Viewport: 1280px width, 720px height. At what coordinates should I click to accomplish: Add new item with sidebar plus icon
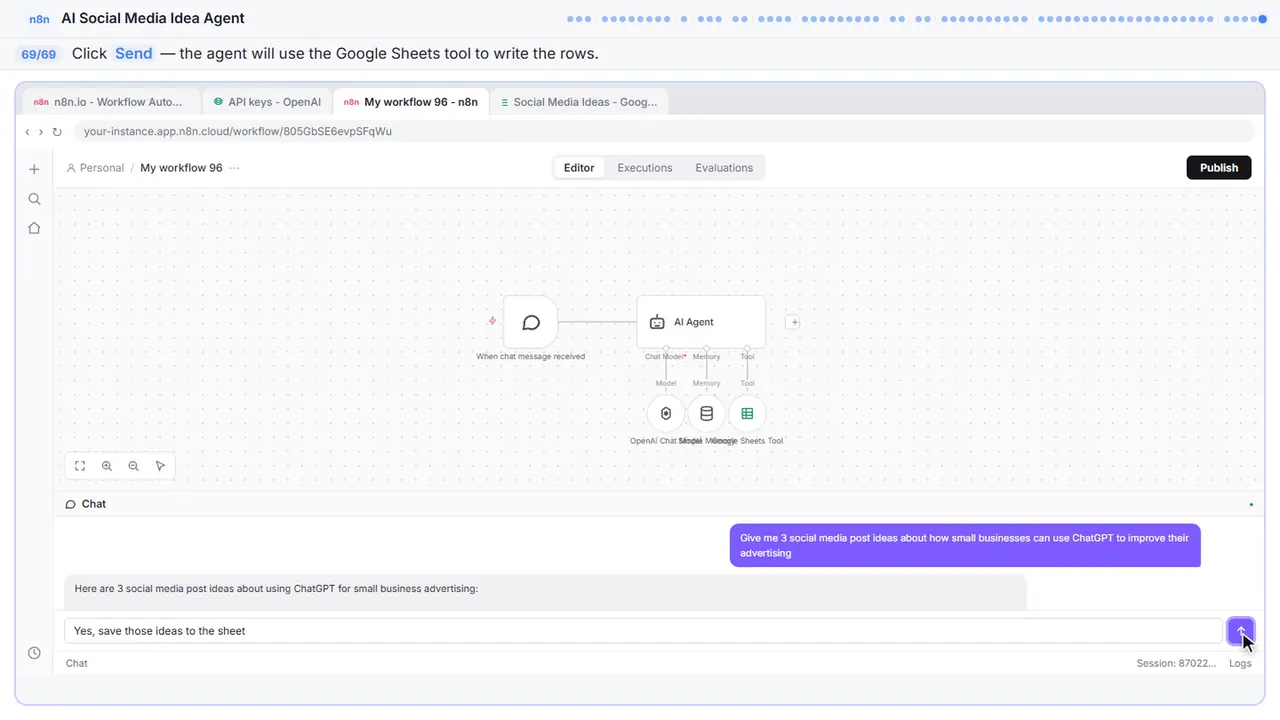(34, 169)
